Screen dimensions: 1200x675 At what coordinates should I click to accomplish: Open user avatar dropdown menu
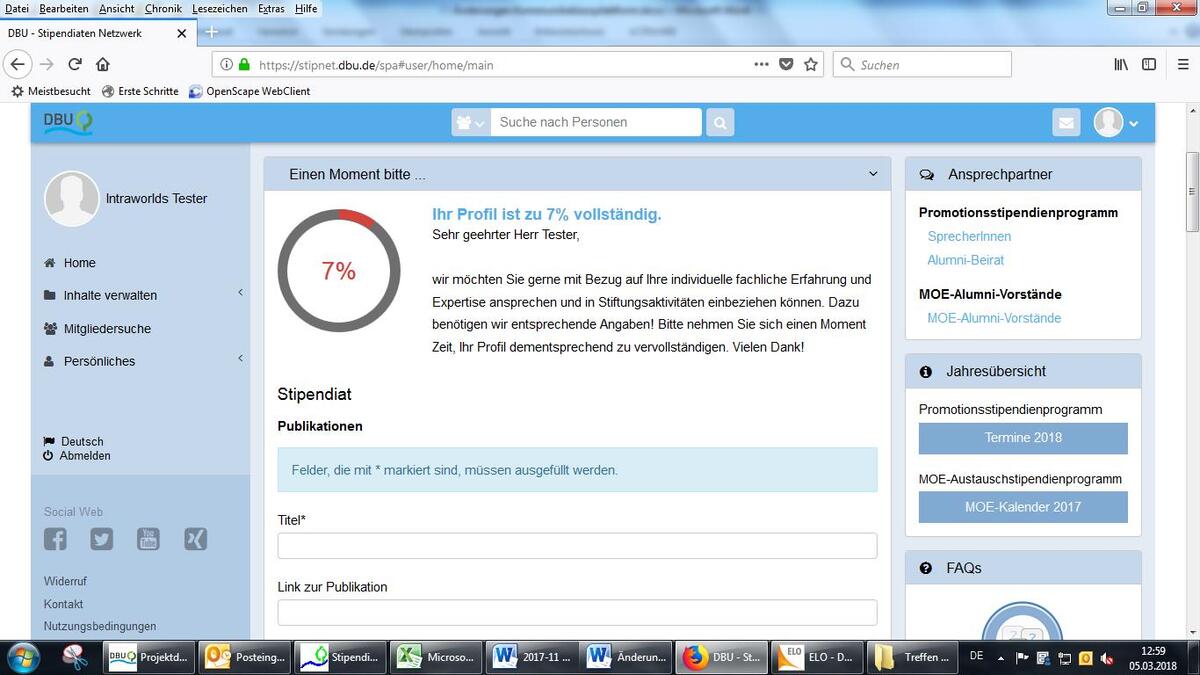point(1116,122)
